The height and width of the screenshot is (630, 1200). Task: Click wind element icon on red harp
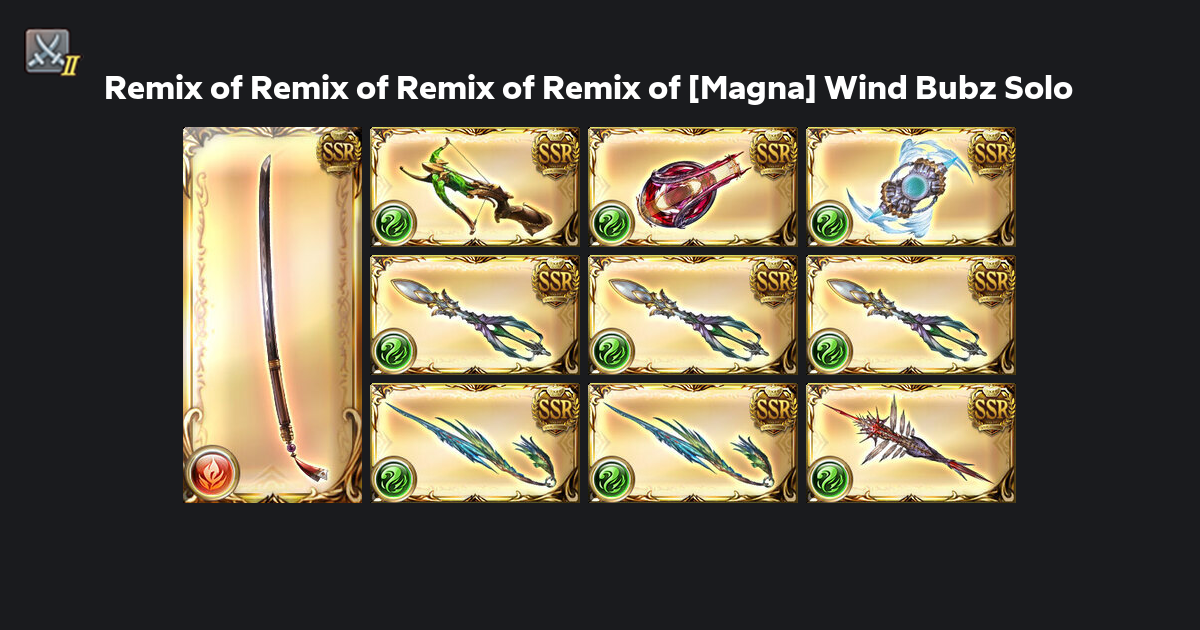[x=611, y=223]
